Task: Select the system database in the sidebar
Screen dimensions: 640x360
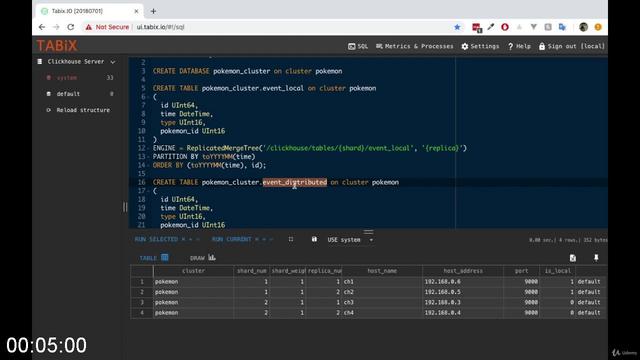Action: [67, 78]
